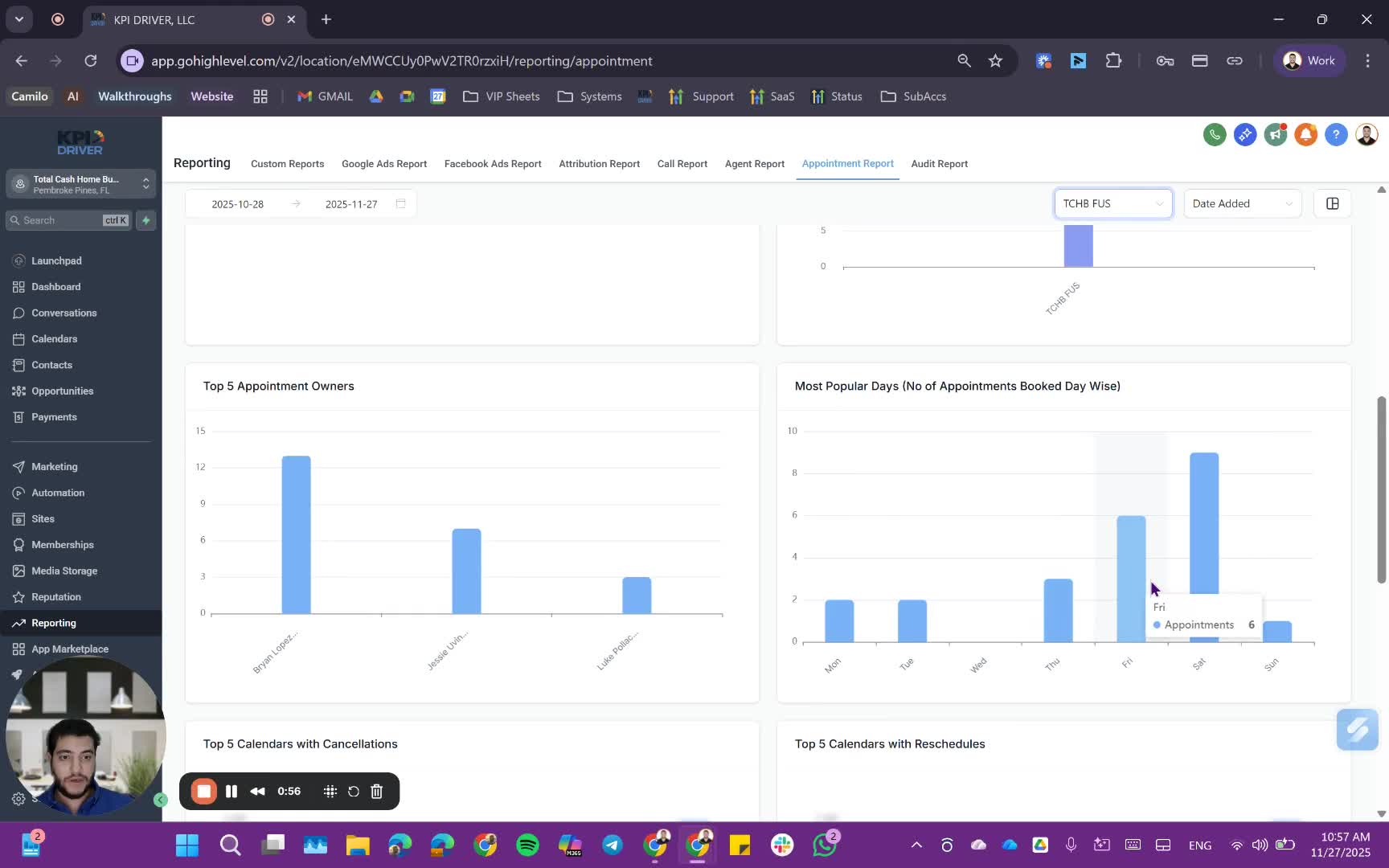Bookmark this page with the star icon
The image size is (1389, 868).
[995, 61]
